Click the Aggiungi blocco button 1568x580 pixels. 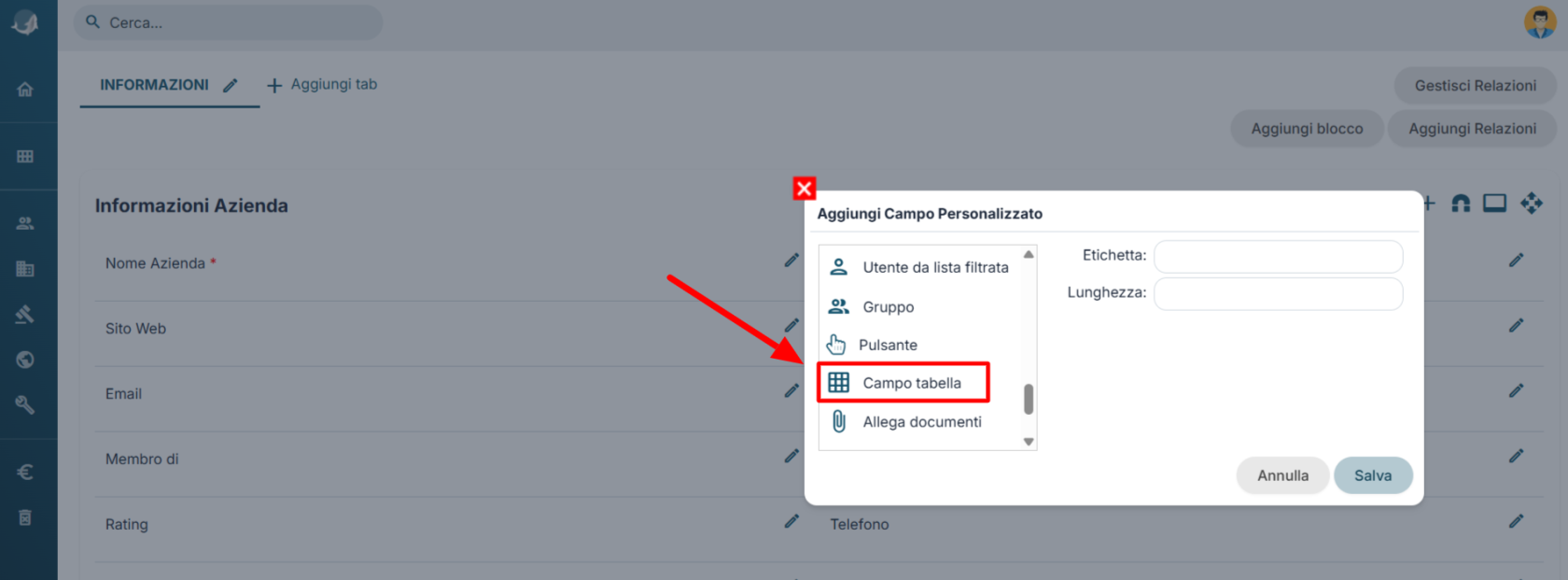(1307, 129)
